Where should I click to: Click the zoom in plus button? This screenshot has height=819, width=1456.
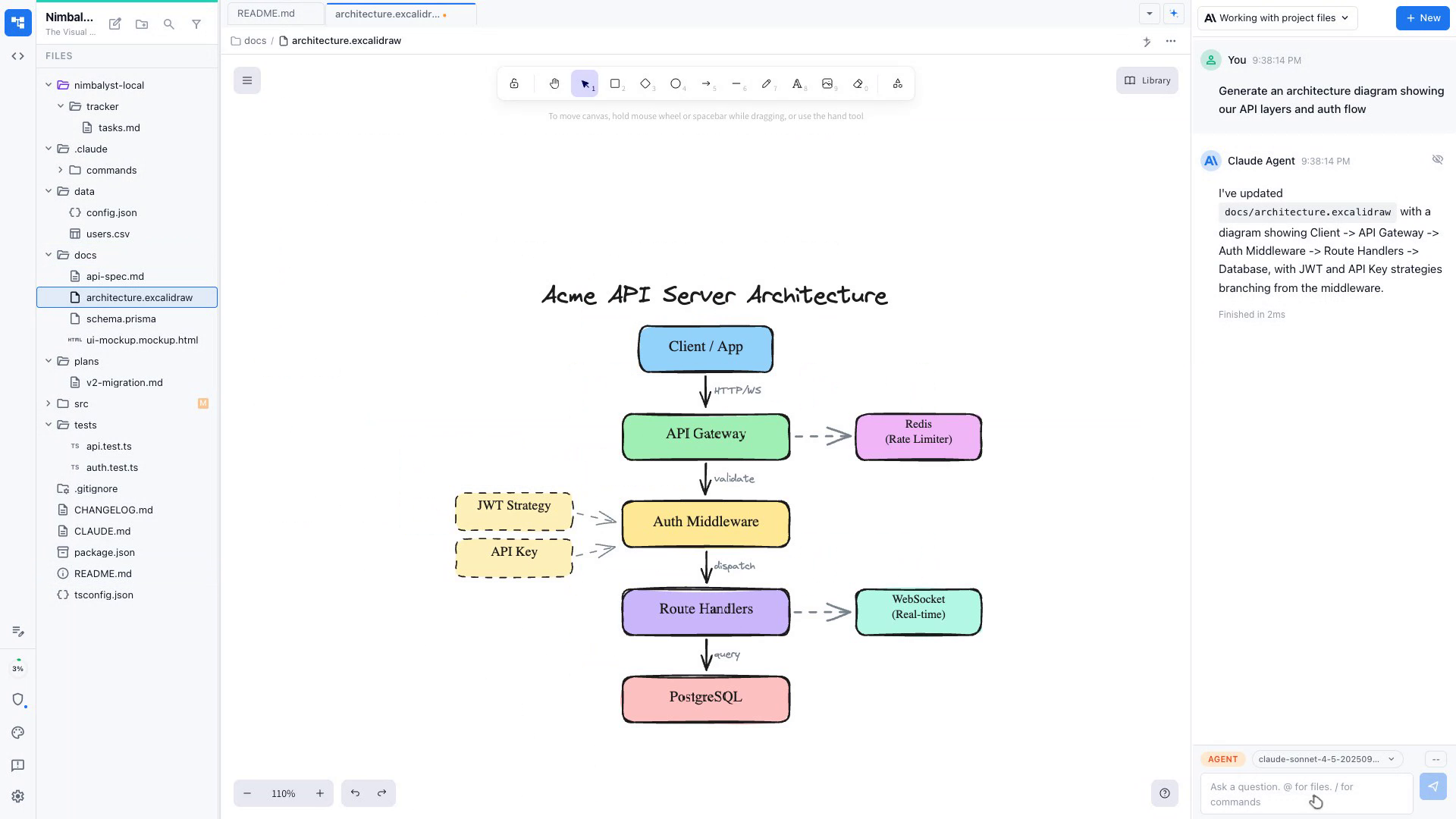(320, 793)
